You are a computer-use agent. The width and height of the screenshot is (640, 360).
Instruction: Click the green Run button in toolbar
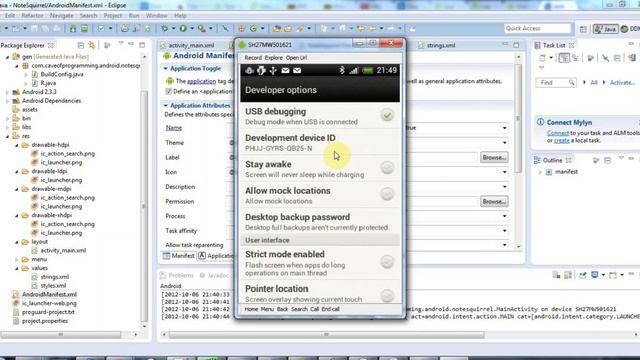tap(183, 29)
